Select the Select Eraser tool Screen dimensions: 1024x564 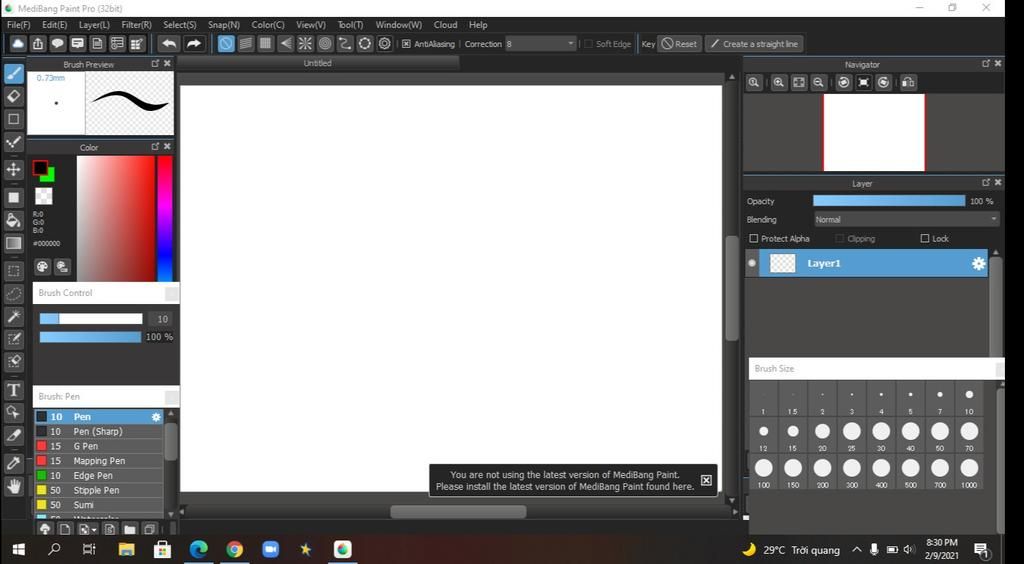click(x=14, y=362)
